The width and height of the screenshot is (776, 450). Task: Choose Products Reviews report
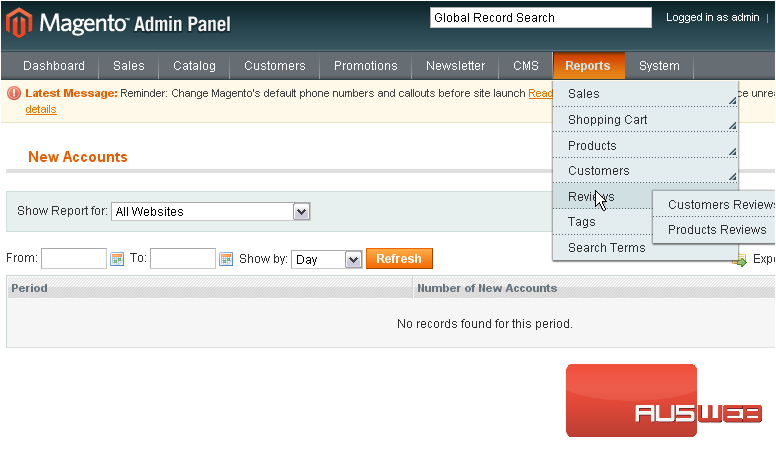pyautogui.click(x=717, y=230)
